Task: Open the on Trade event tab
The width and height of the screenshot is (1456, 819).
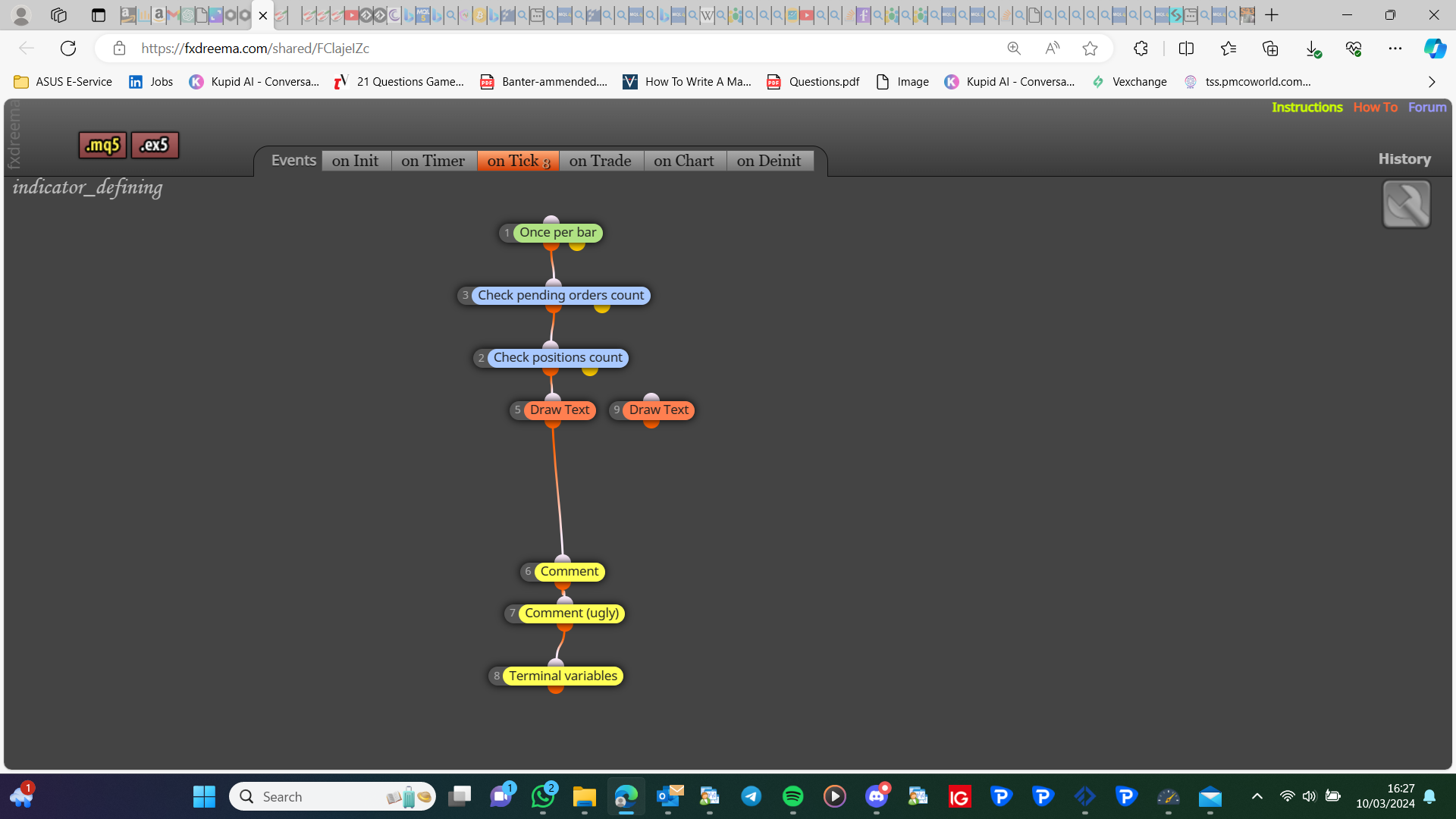Action: tap(601, 161)
